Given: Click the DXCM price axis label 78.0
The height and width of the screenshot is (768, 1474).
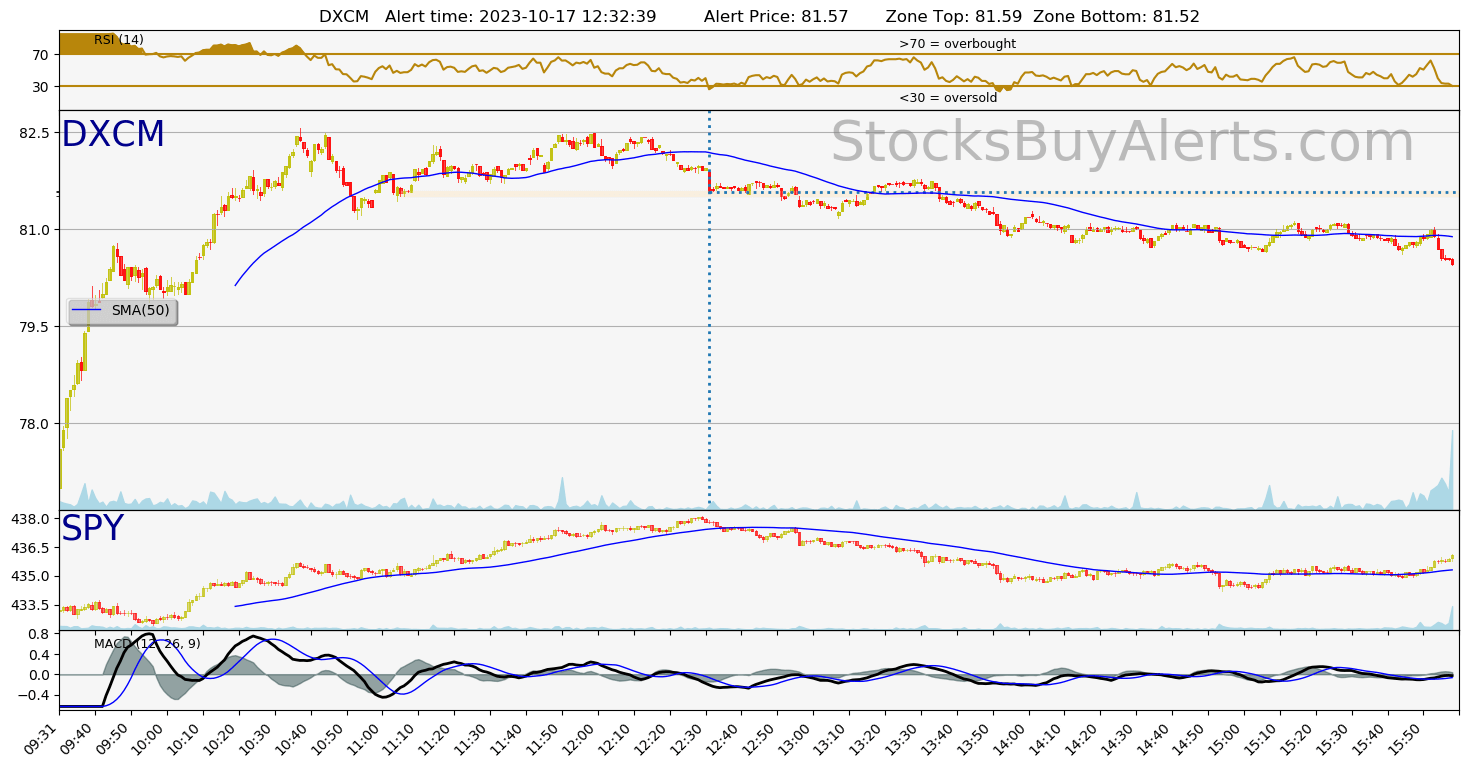Looking at the screenshot, I should pos(34,424).
